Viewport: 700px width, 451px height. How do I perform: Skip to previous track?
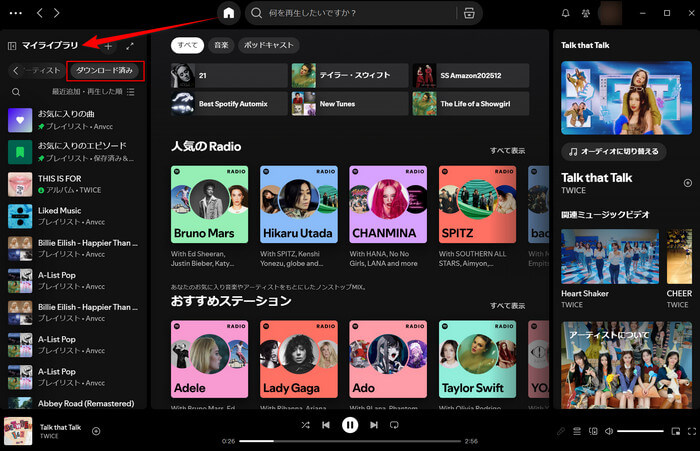tap(326, 425)
